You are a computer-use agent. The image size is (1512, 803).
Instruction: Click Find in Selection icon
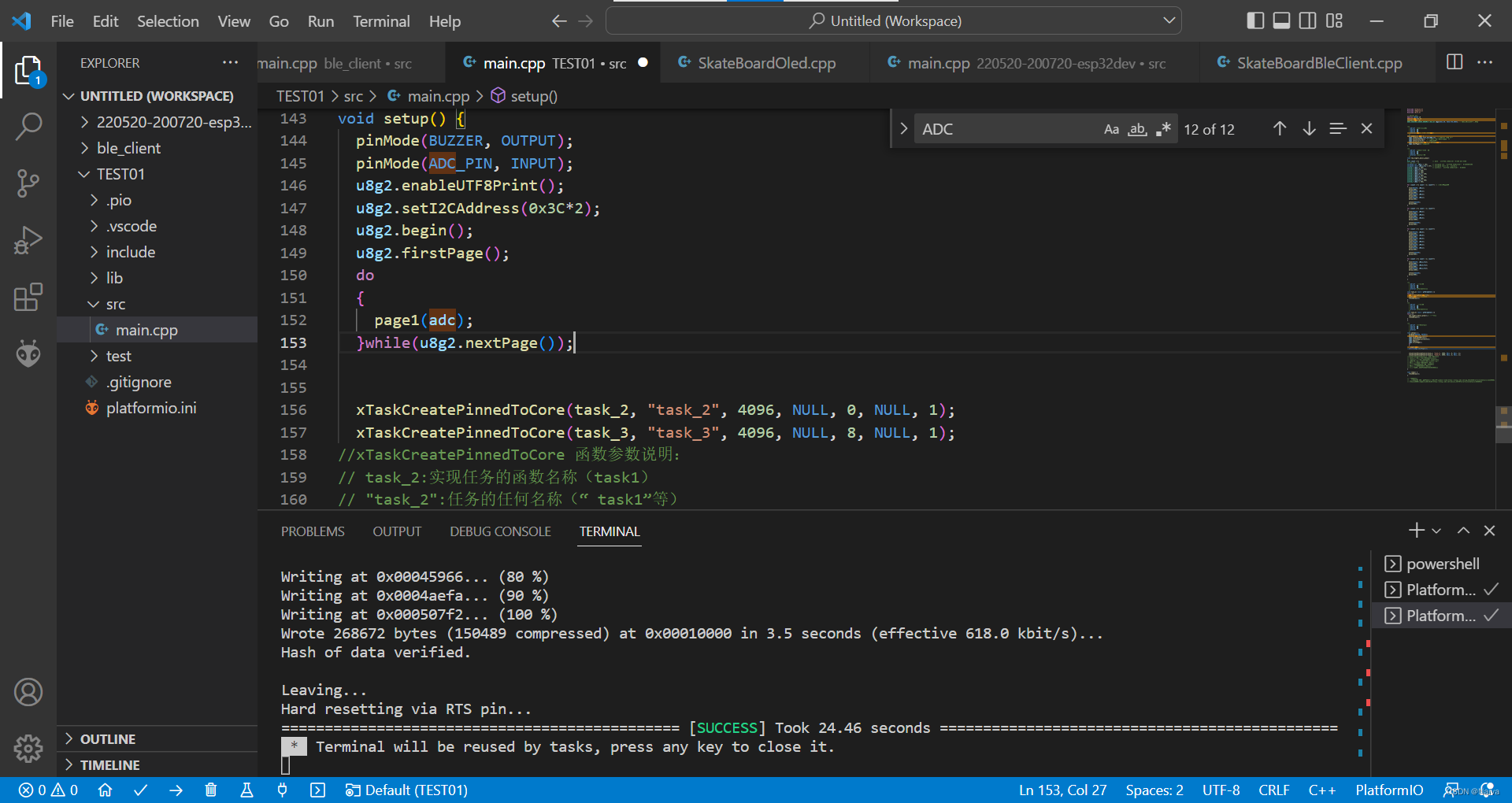pyautogui.click(x=1337, y=128)
